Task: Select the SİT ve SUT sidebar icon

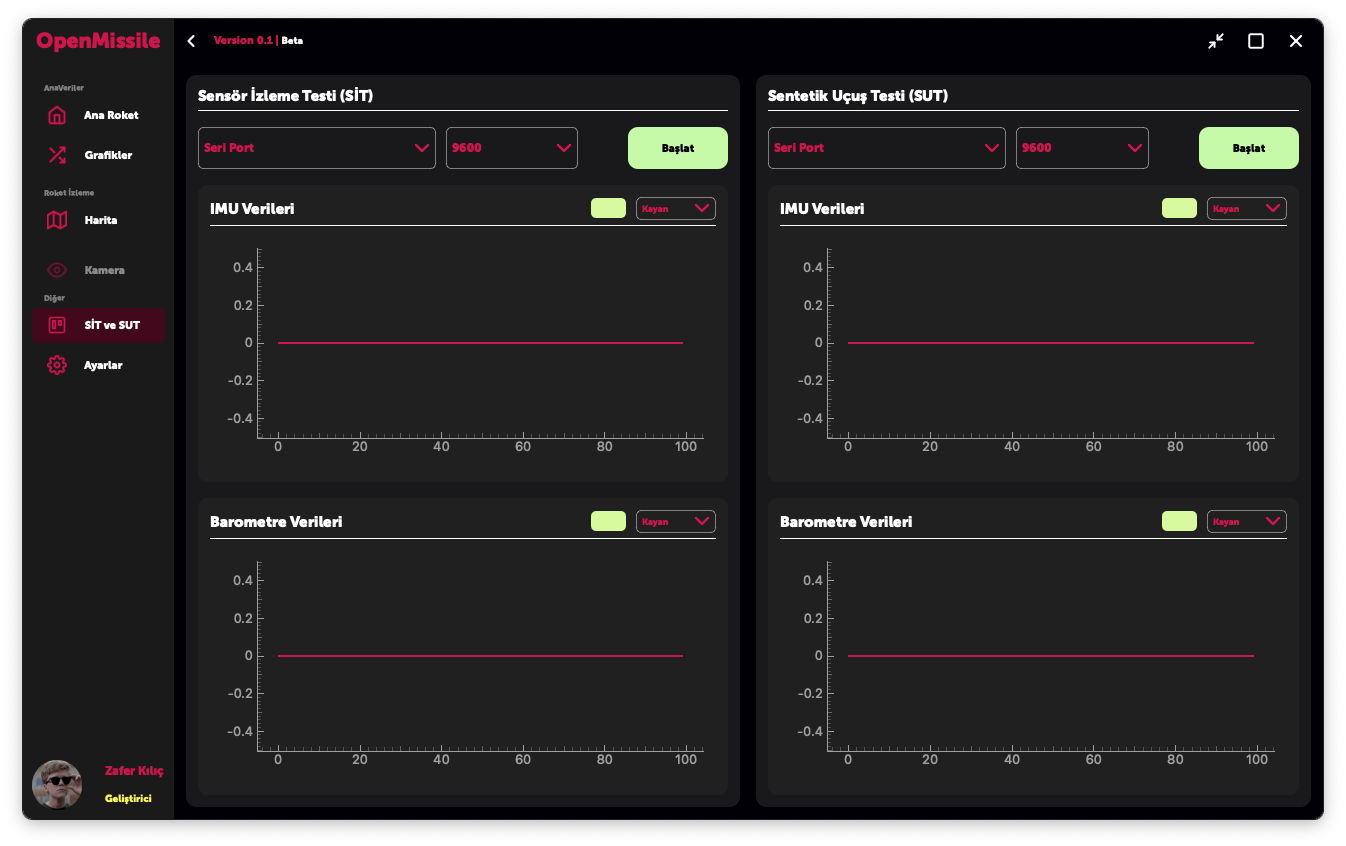Action: [57, 325]
